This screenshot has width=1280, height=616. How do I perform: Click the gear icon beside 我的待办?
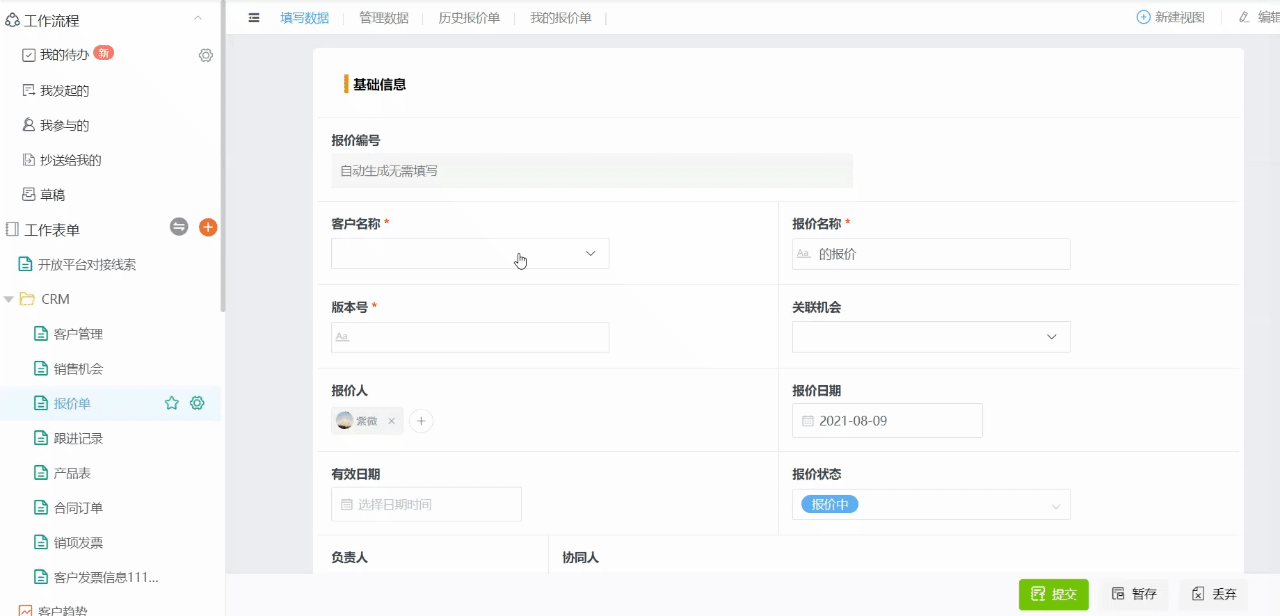[206, 55]
